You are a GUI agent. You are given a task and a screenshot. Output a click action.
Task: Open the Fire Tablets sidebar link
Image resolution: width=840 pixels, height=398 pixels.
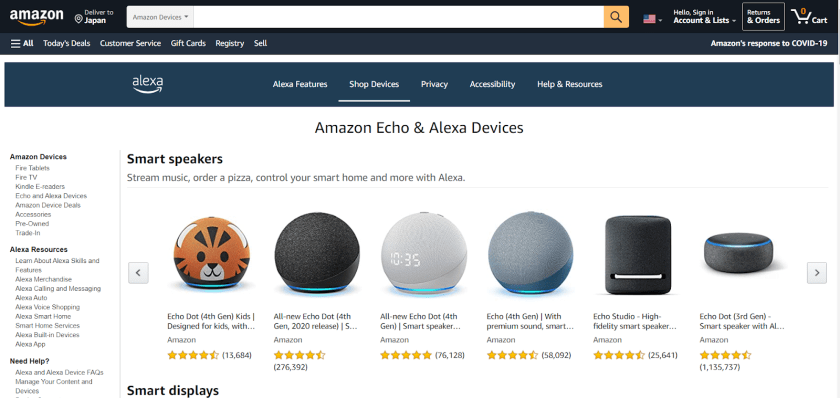click(32, 168)
